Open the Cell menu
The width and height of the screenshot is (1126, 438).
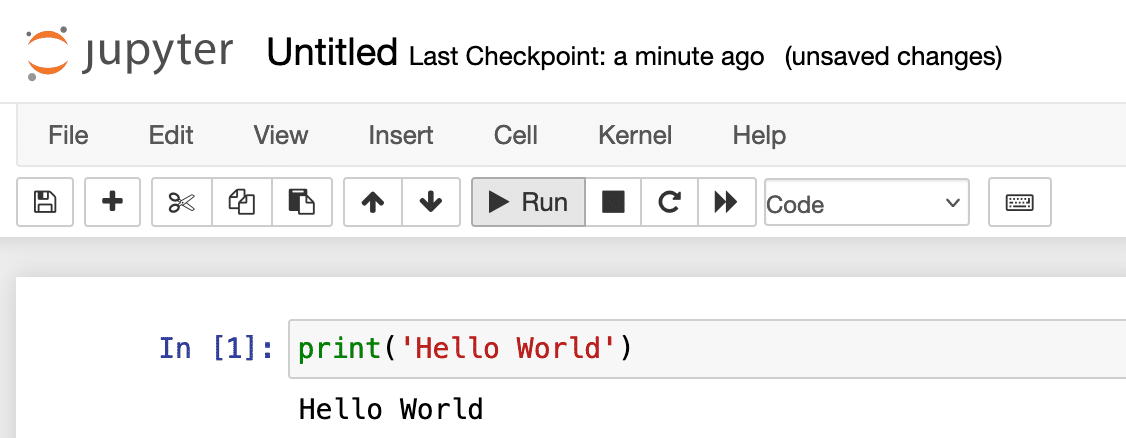(516, 135)
